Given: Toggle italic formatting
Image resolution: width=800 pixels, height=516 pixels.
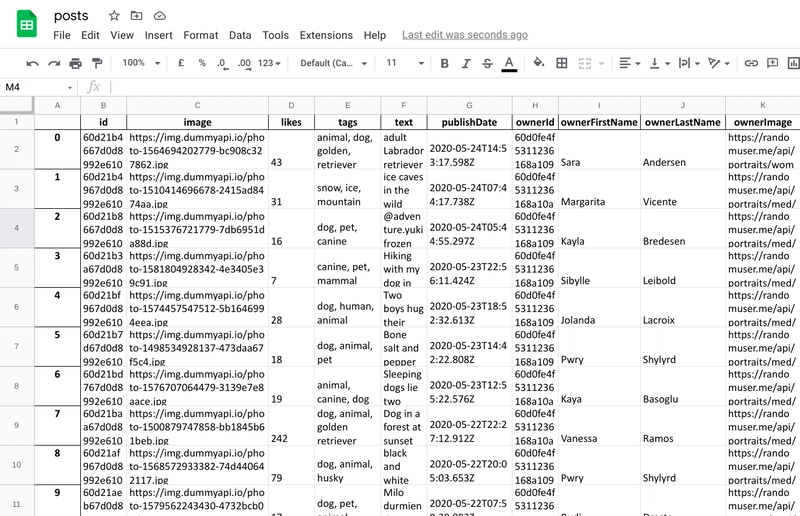Looking at the screenshot, I should point(466,63).
